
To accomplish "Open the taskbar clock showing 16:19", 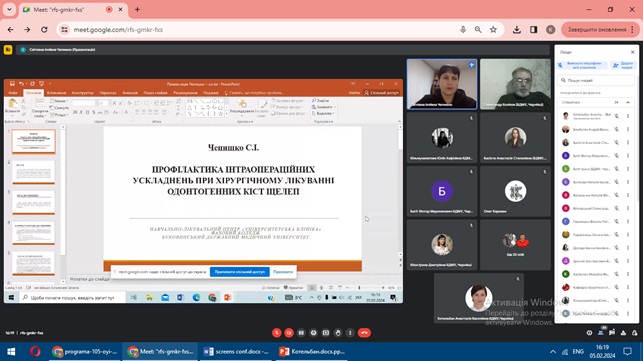I will (x=603, y=352).
